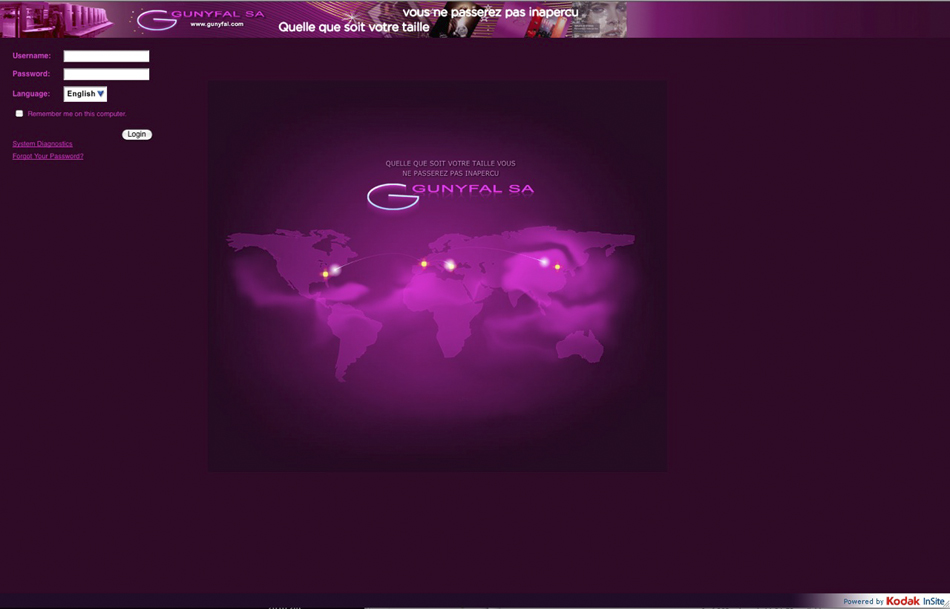Click the Login button
The height and width of the screenshot is (609, 950).
coord(137,135)
